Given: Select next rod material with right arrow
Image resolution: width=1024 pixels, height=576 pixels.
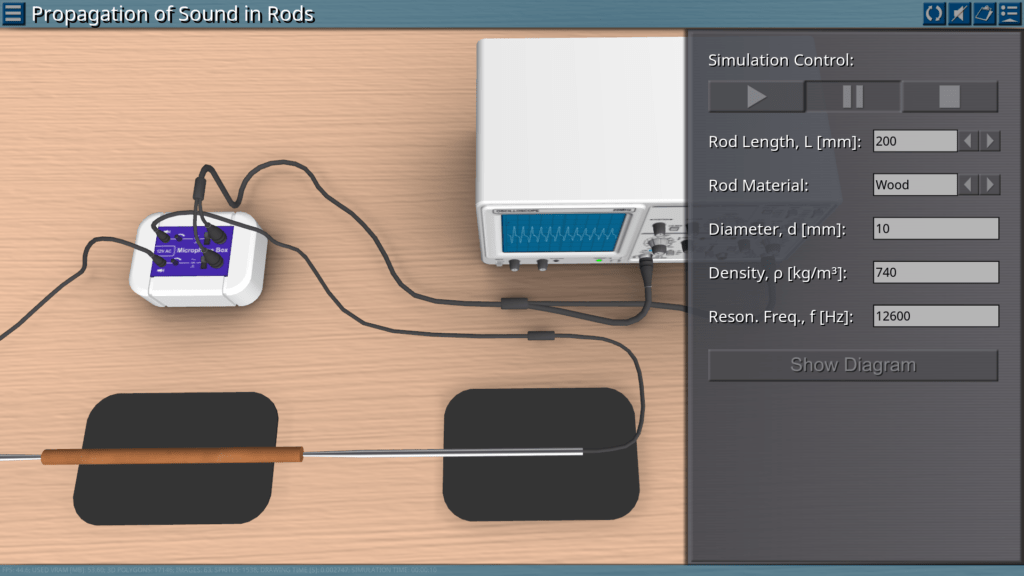Looking at the screenshot, I should [x=990, y=185].
